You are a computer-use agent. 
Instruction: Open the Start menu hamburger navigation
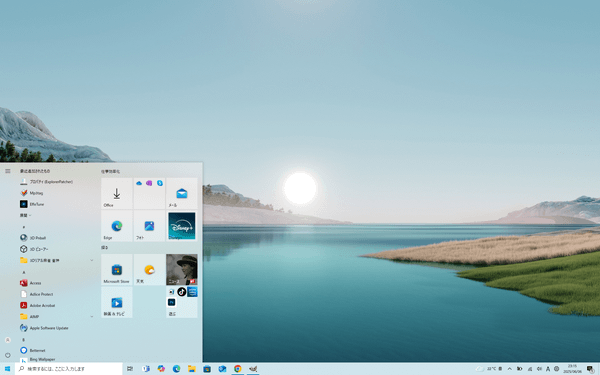8,171
